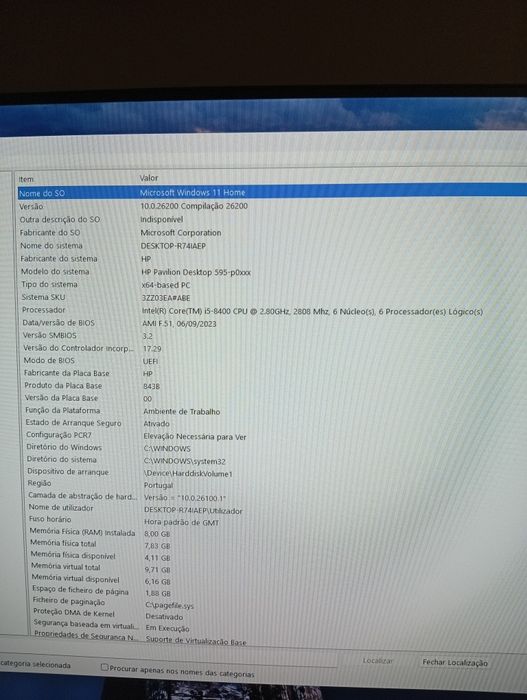Click the Fechar Localização button
This screenshot has width=527, height=700.
click(x=455, y=662)
